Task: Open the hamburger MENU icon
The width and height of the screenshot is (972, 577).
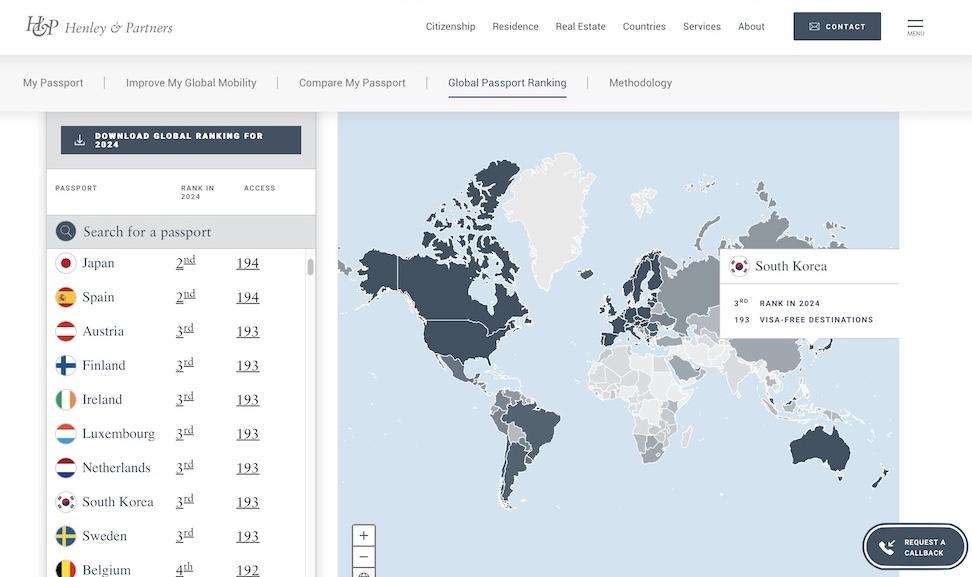Action: 915,27
